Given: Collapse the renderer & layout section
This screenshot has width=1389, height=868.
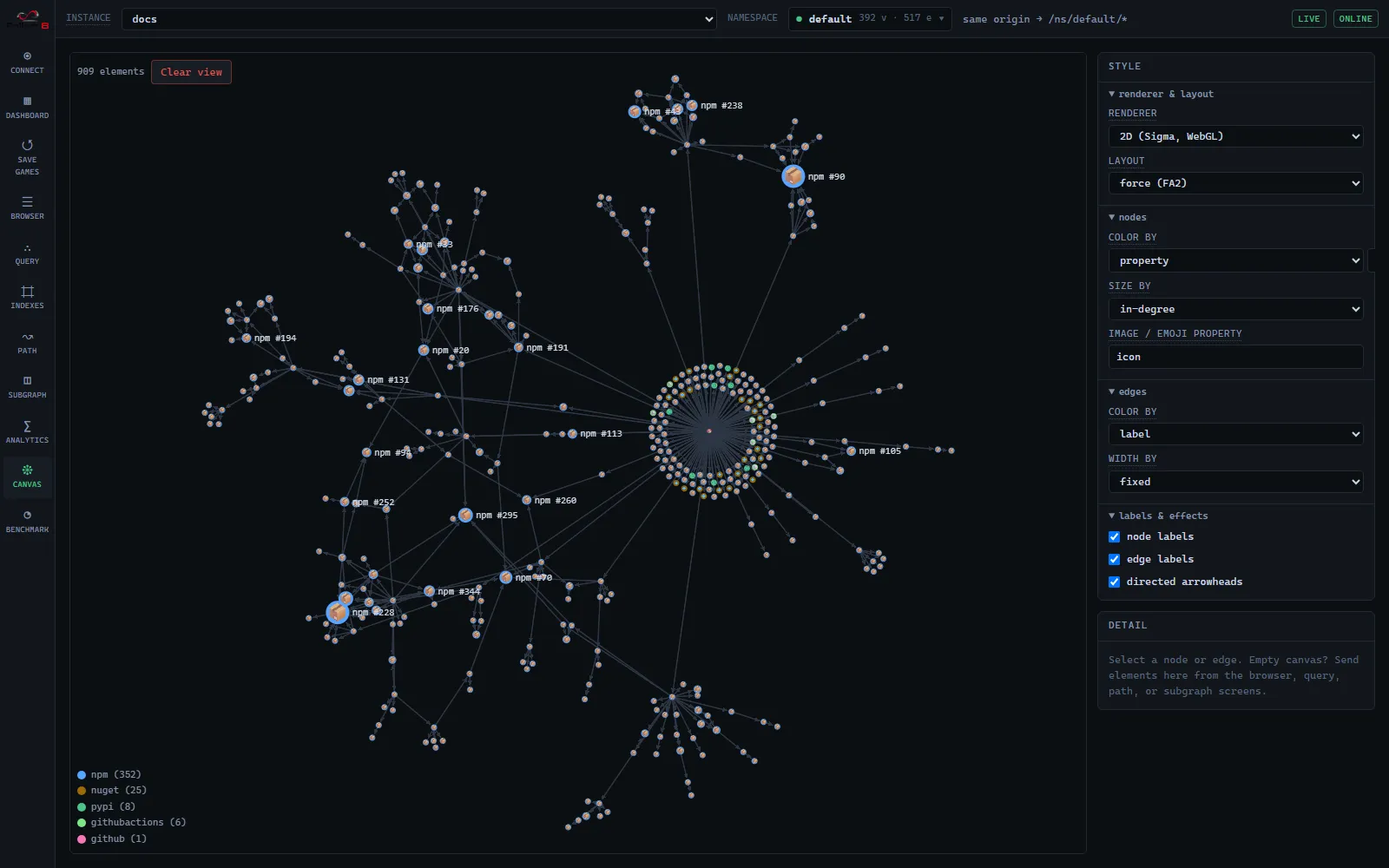Looking at the screenshot, I should 1161,94.
